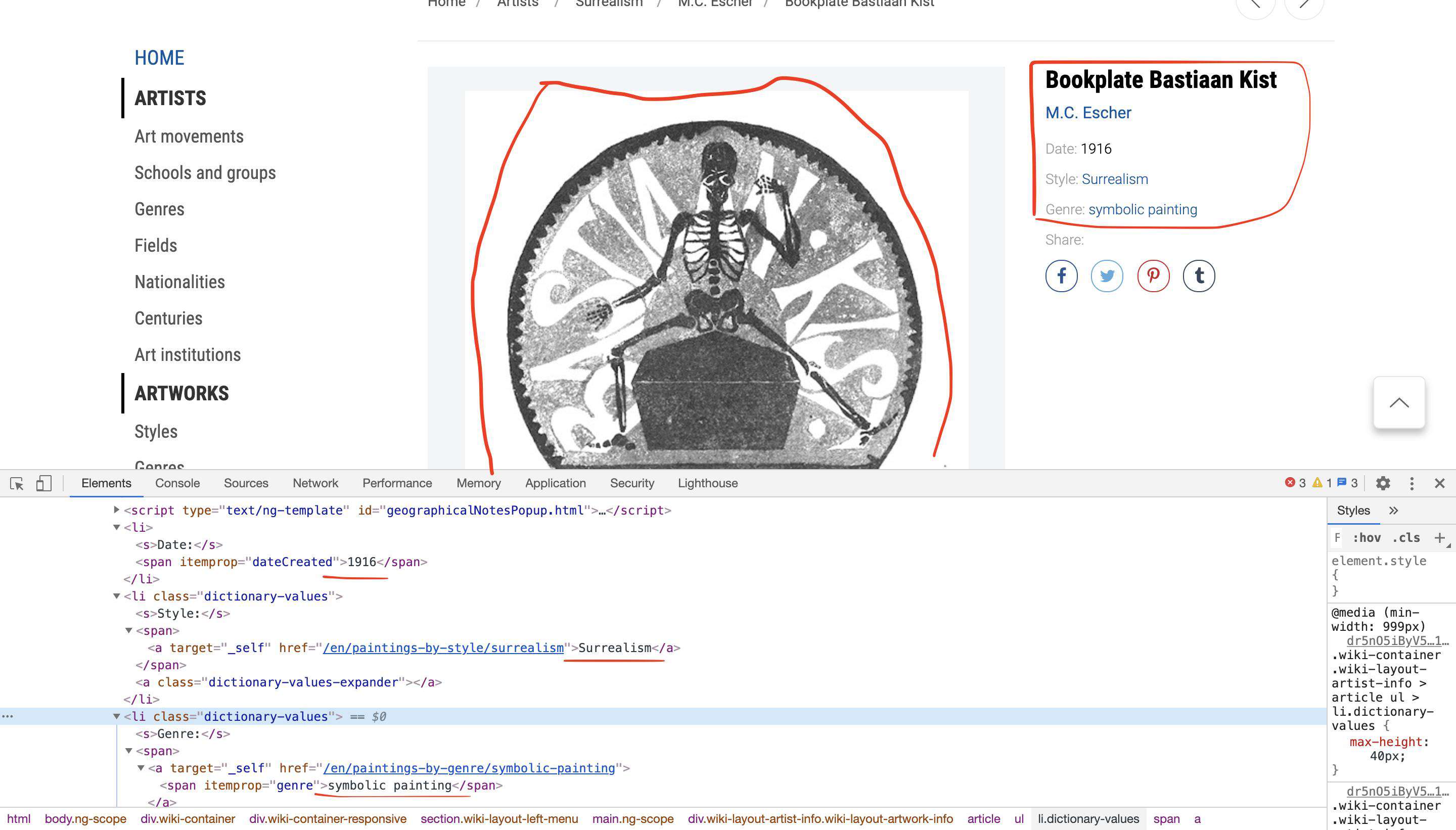
Task: Toggle the device toolbar icon
Action: (44, 483)
